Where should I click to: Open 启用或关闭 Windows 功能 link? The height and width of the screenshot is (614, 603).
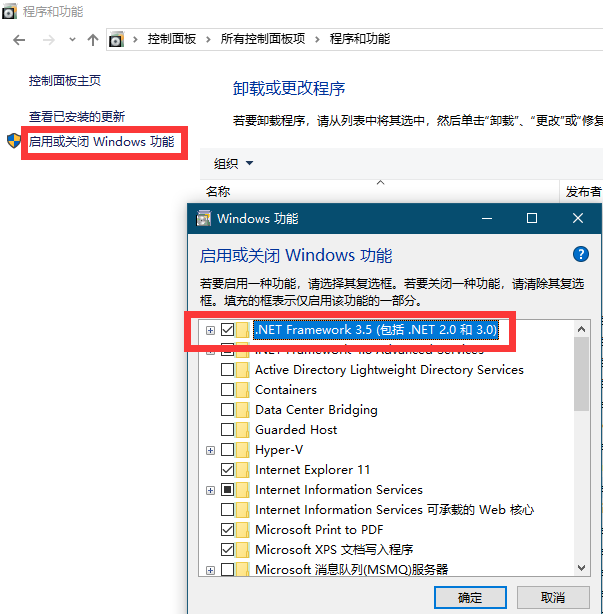coord(101,141)
